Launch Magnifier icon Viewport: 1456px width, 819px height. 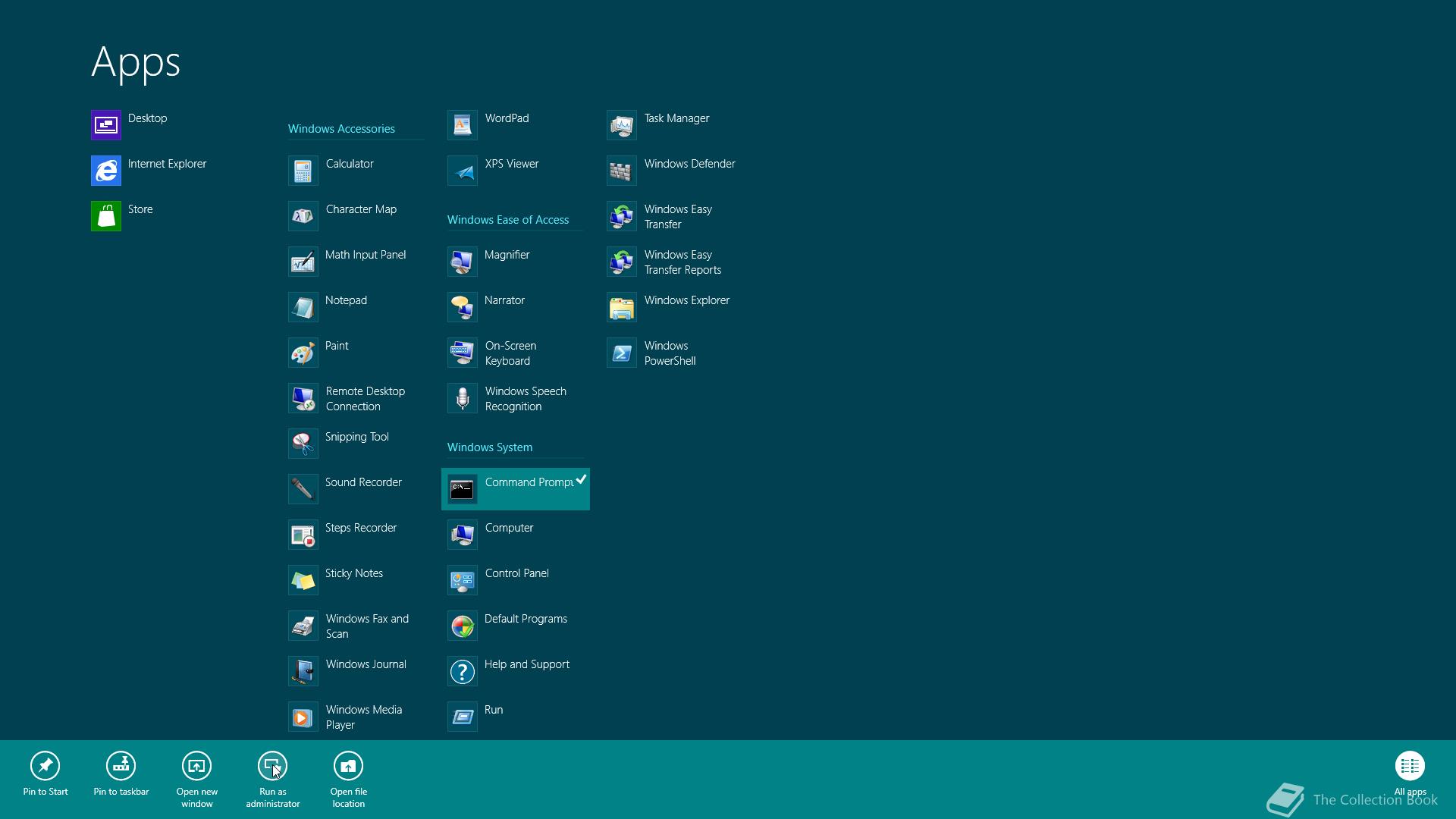pyautogui.click(x=463, y=262)
